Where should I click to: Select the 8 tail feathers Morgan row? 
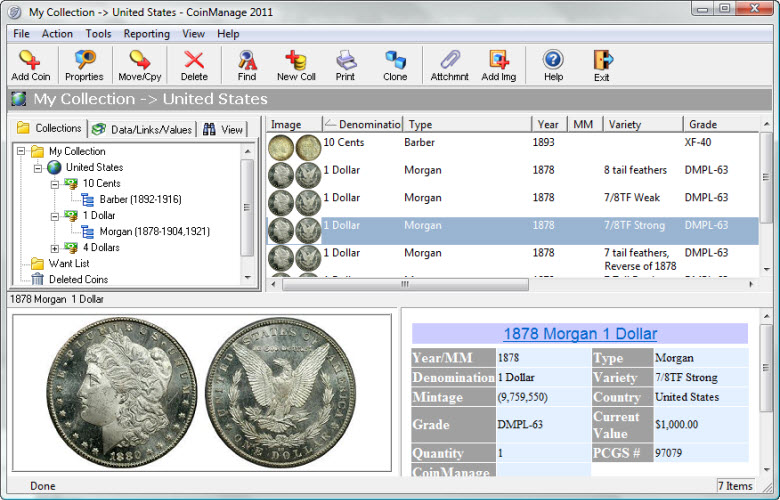[512, 175]
